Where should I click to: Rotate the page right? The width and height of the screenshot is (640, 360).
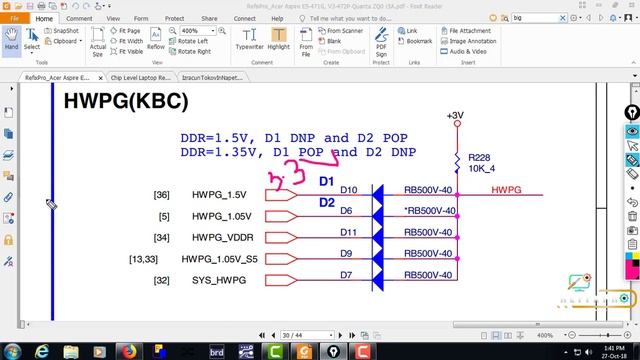(190, 51)
